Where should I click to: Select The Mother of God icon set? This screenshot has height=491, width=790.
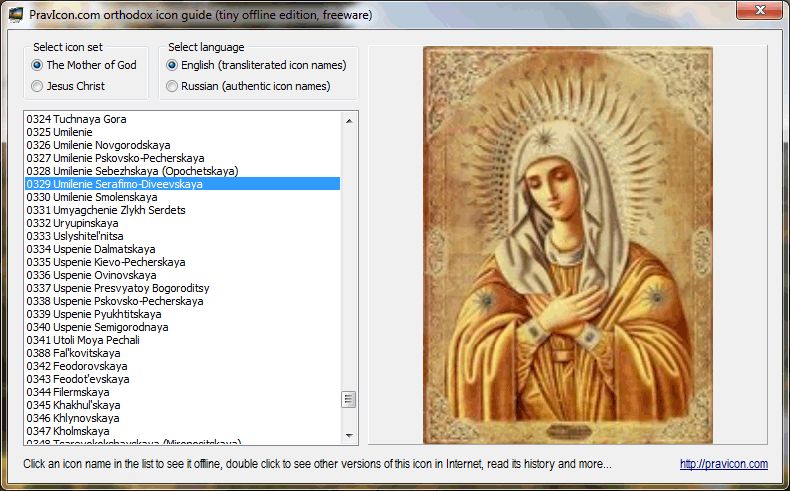[84, 65]
